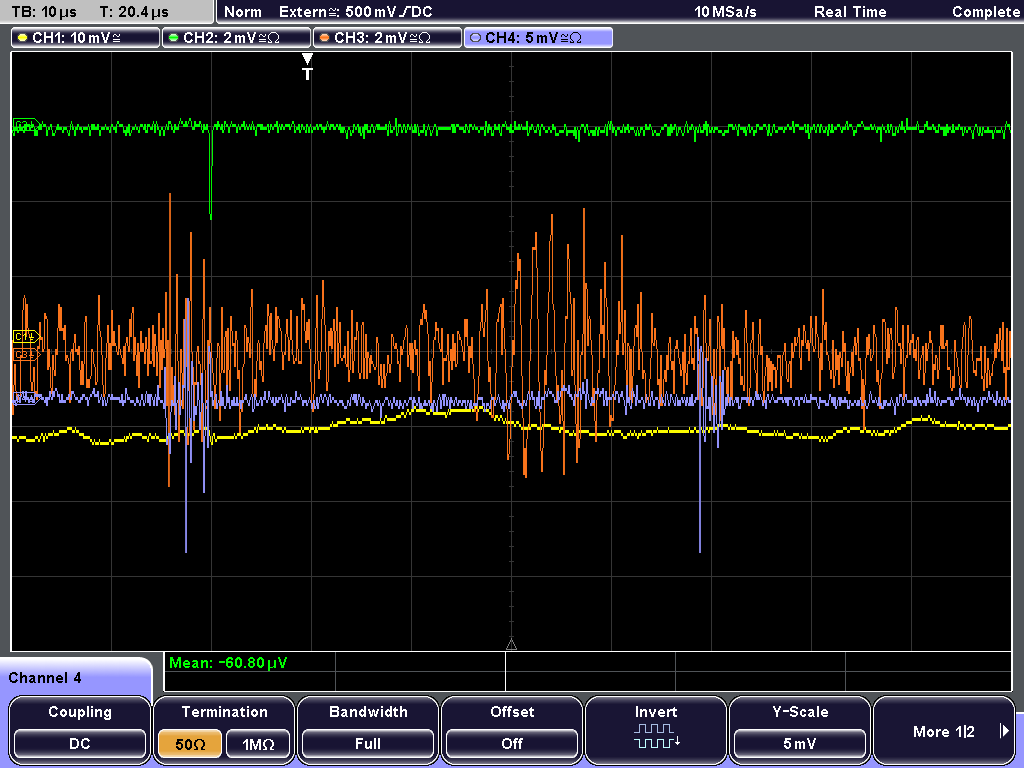Click the Norm trigger mode indicator

(x=243, y=12)
